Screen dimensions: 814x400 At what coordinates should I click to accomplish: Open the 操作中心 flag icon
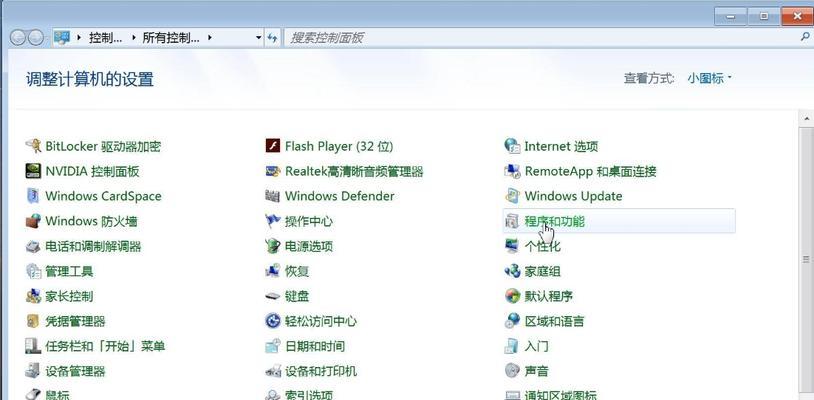(x=273, y=221)
